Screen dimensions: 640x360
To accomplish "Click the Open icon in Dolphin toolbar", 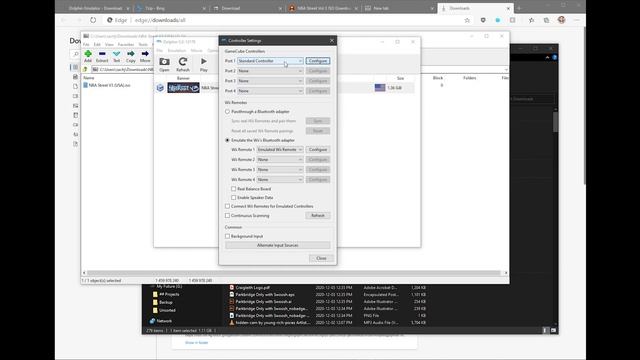I will [x=164, y=62].
